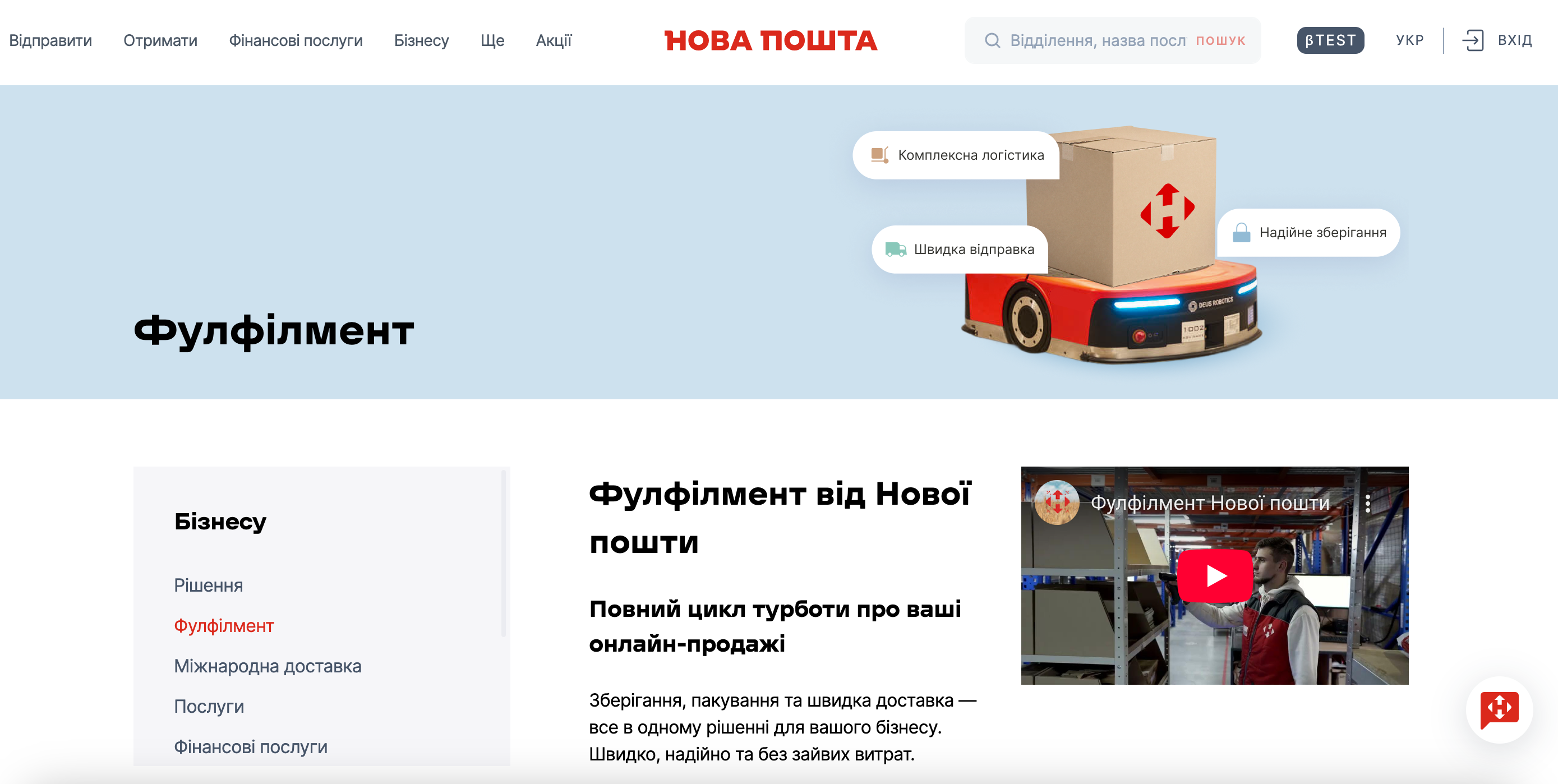
Task: Click the Фулфілмент hero heading
Action: click(x=273, y=331)
